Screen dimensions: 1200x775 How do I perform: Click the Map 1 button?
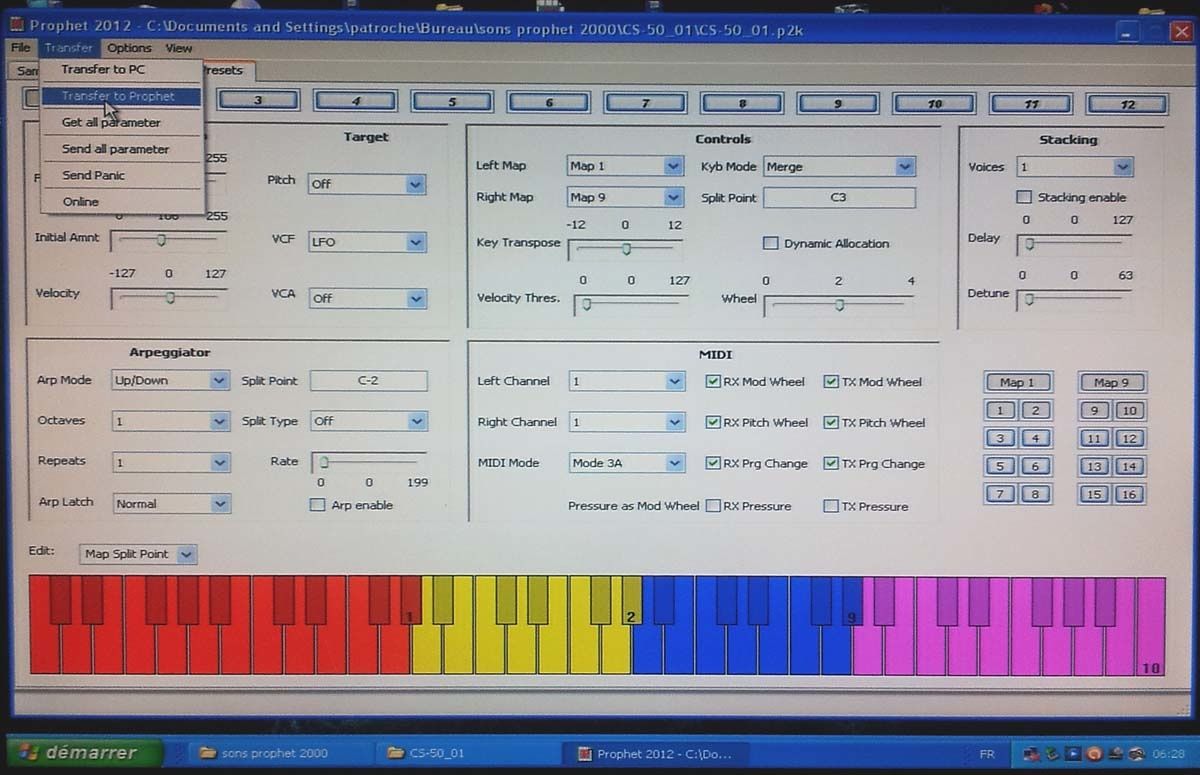tap(1017, 382)
